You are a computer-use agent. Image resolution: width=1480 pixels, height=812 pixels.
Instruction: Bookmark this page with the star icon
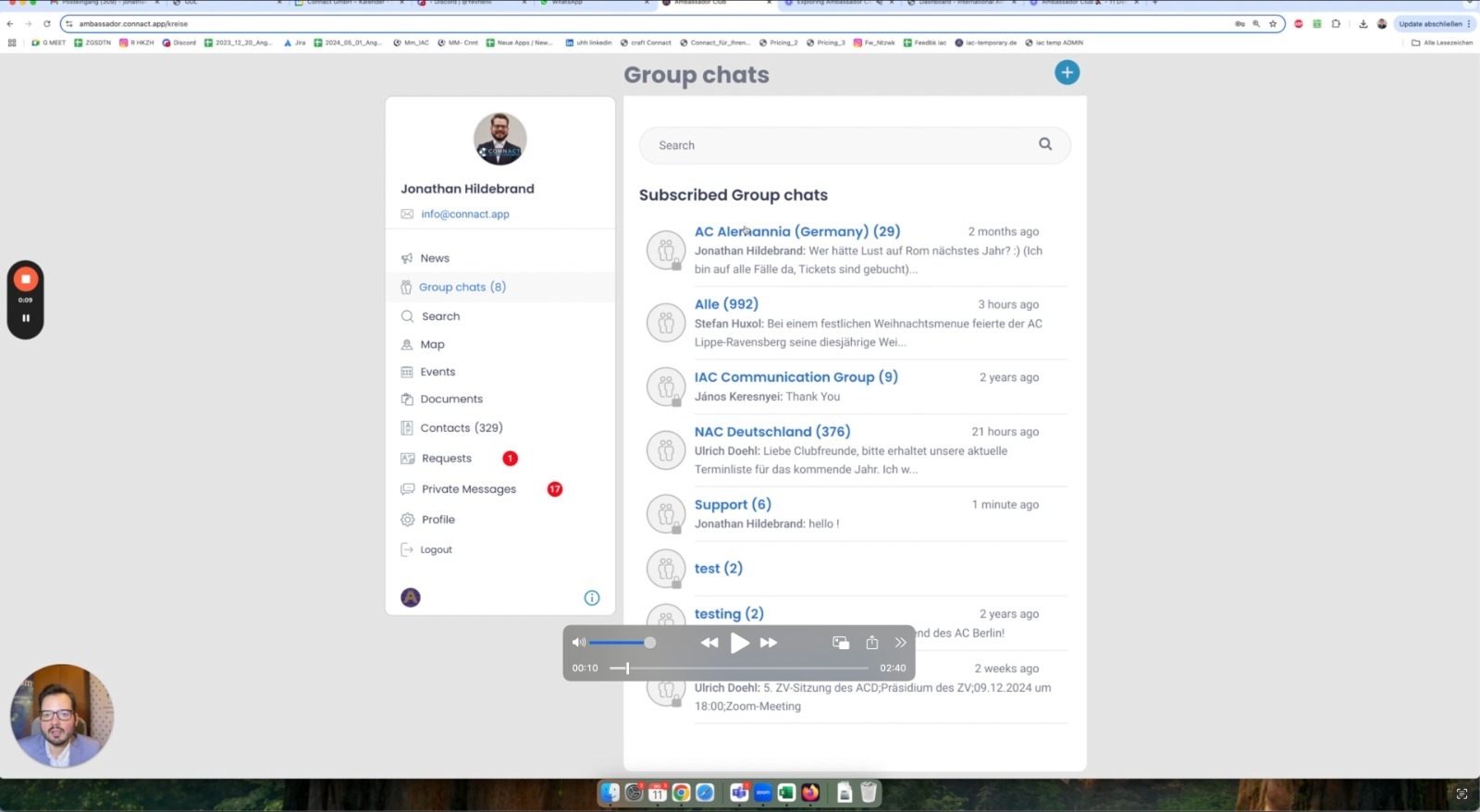1273,24
